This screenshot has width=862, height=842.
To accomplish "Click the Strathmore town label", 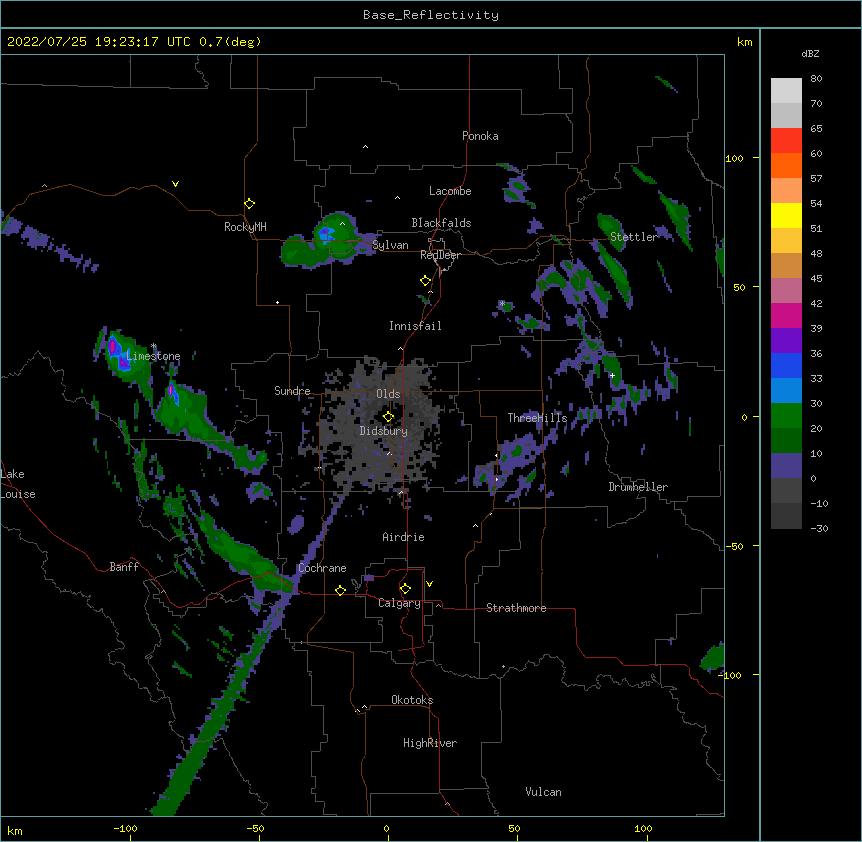I will pyautogui.click(x=516, y=608).
